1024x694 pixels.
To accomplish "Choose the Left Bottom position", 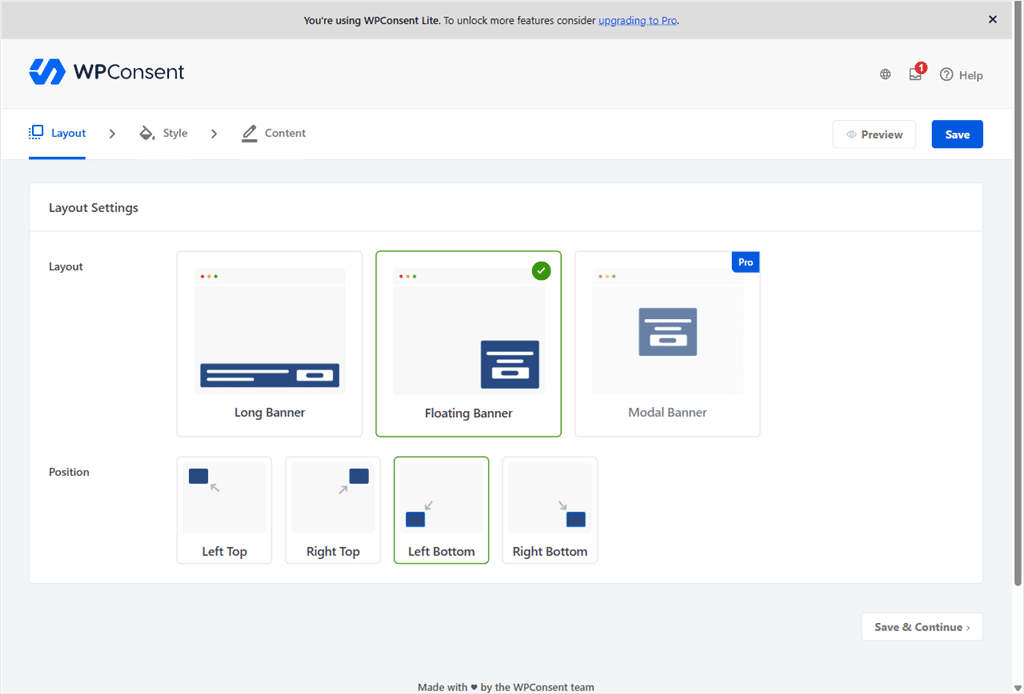I will click(441, 510).
